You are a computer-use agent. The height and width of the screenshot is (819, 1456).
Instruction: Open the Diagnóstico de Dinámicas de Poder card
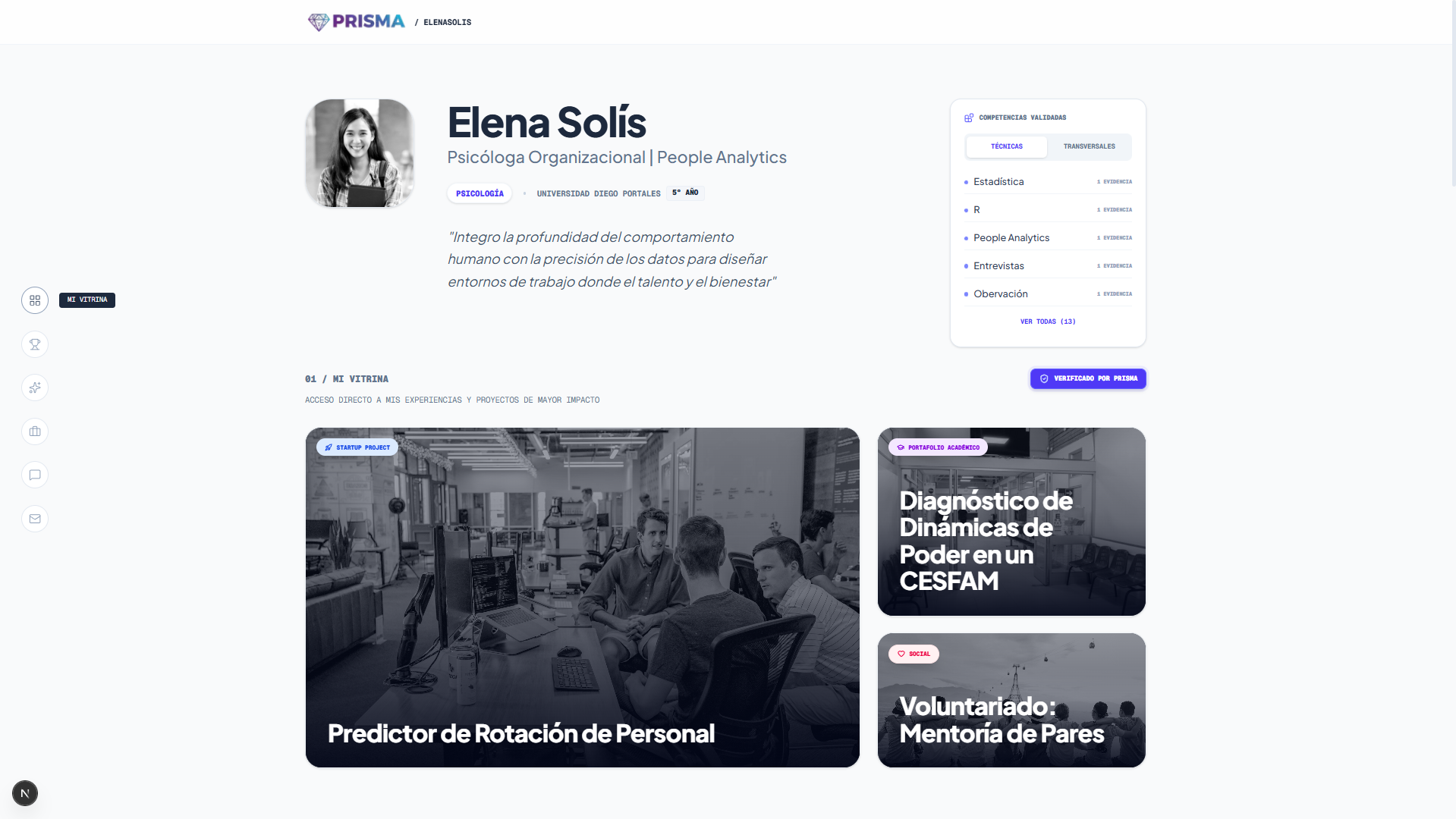click(x=1011, y=522)
